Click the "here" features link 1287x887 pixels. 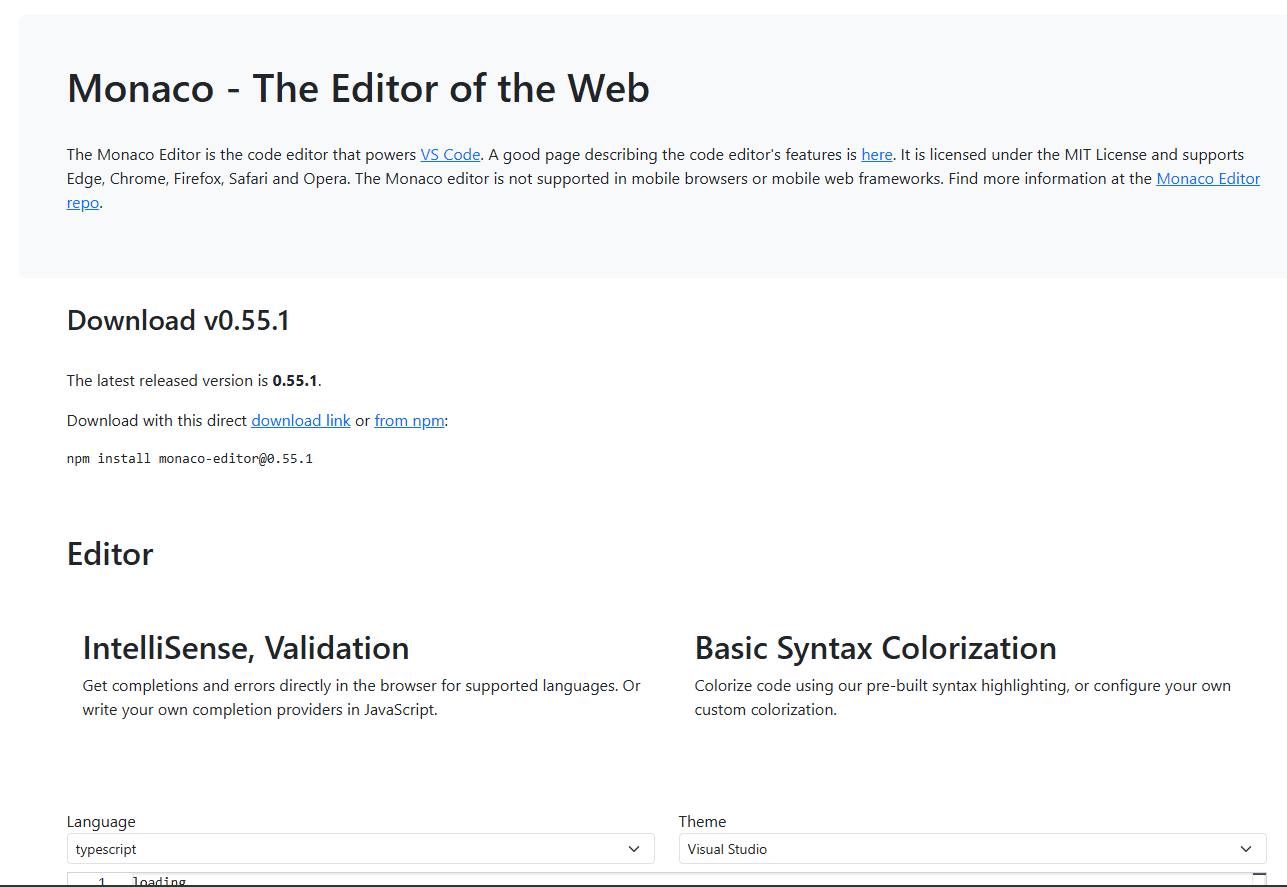876,154
